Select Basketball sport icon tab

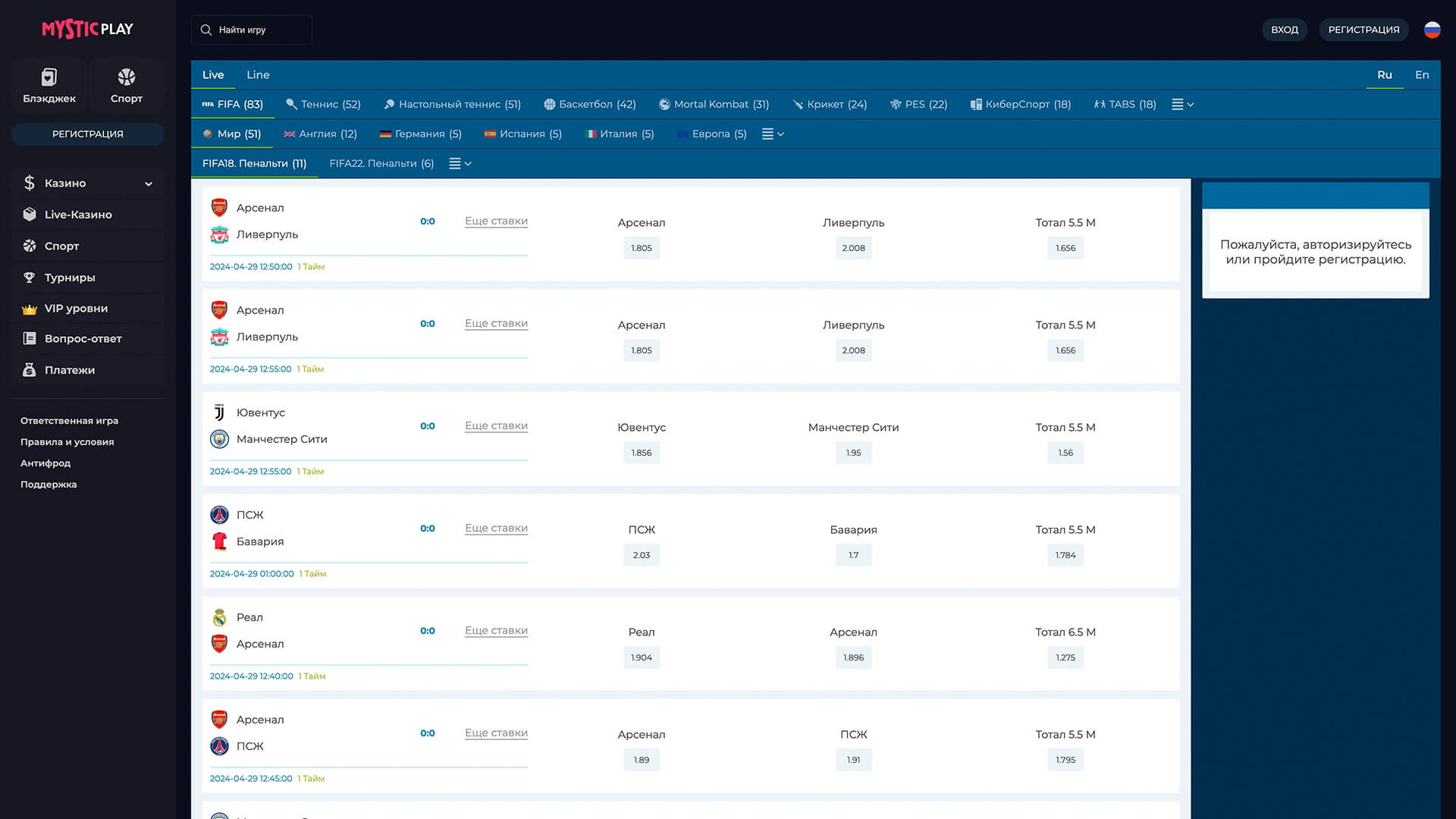589,105
